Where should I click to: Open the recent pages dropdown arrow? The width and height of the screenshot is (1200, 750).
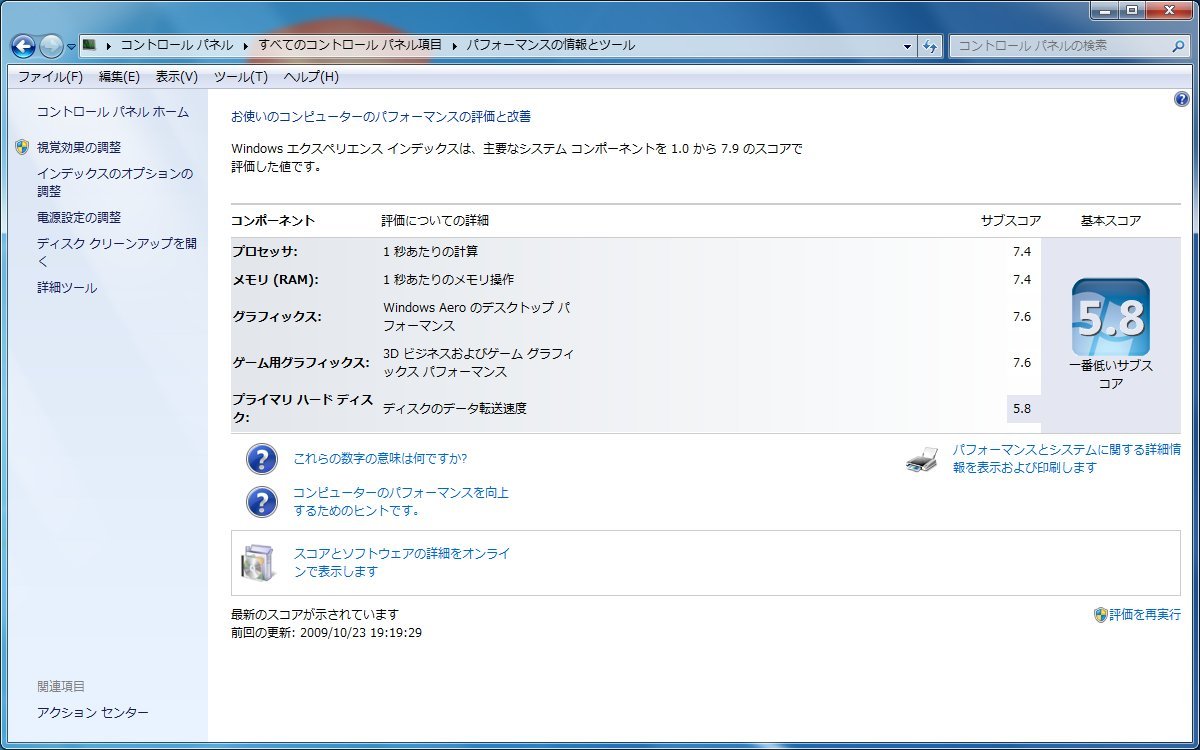click(71, 47)
